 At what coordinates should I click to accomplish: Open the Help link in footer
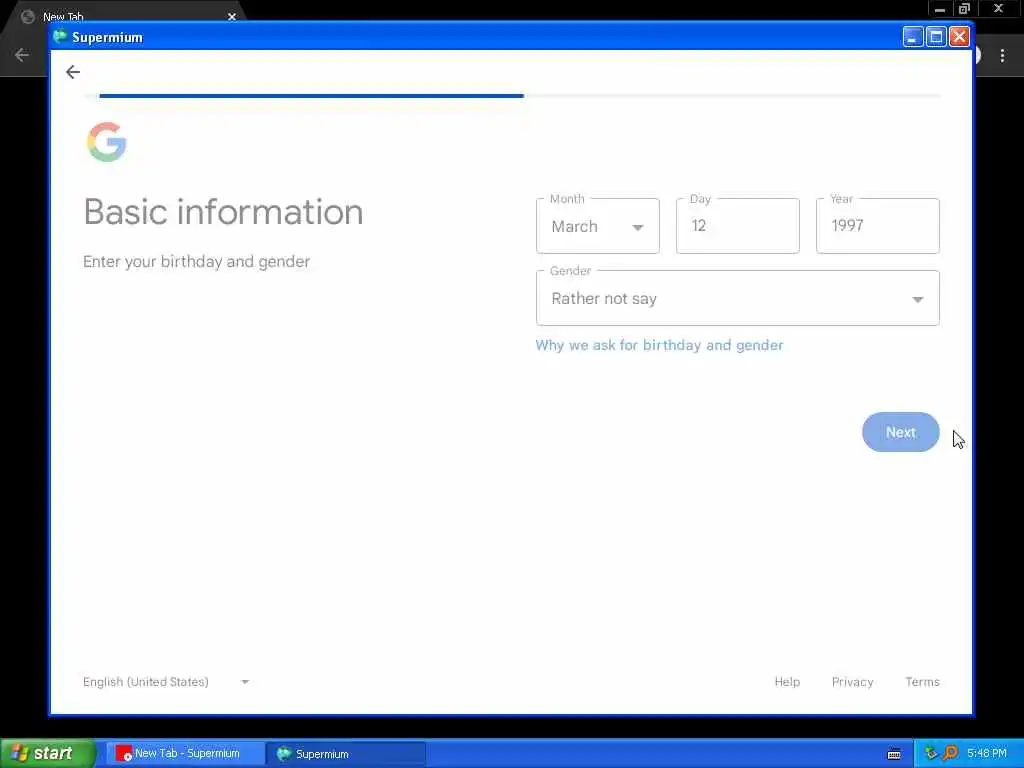click(x=787, y=681)
